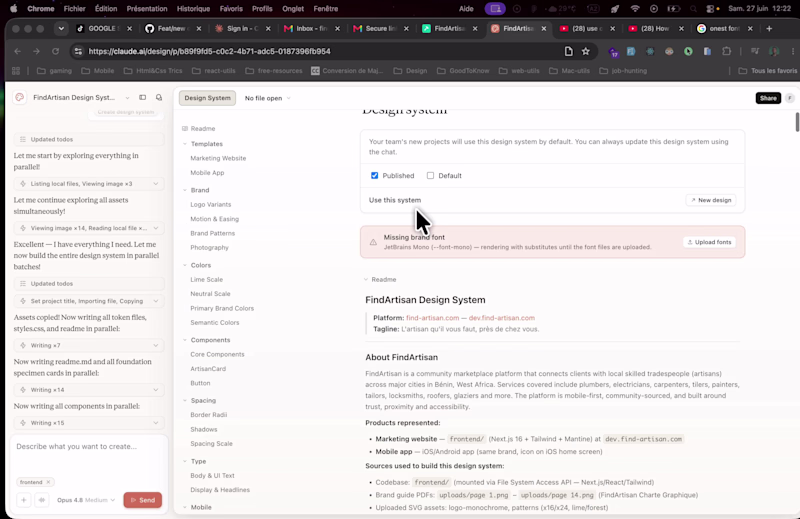800x519 pixels.
Task: Click the page vertical scrollbar thumb
Action: 797,122
